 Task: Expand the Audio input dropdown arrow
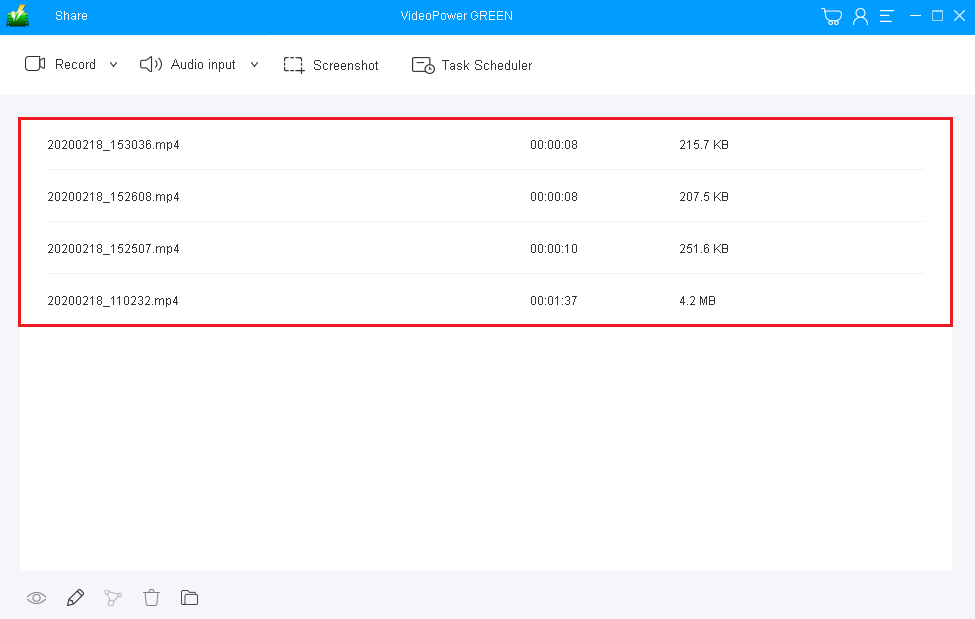[x=254, y=64]
